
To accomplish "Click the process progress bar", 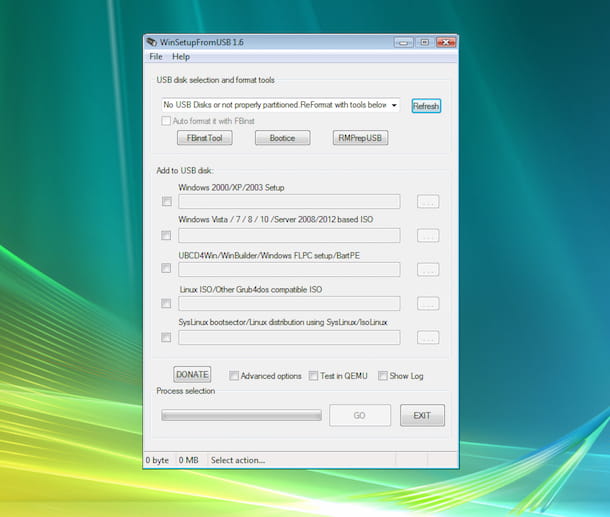I will pos(242,415).
